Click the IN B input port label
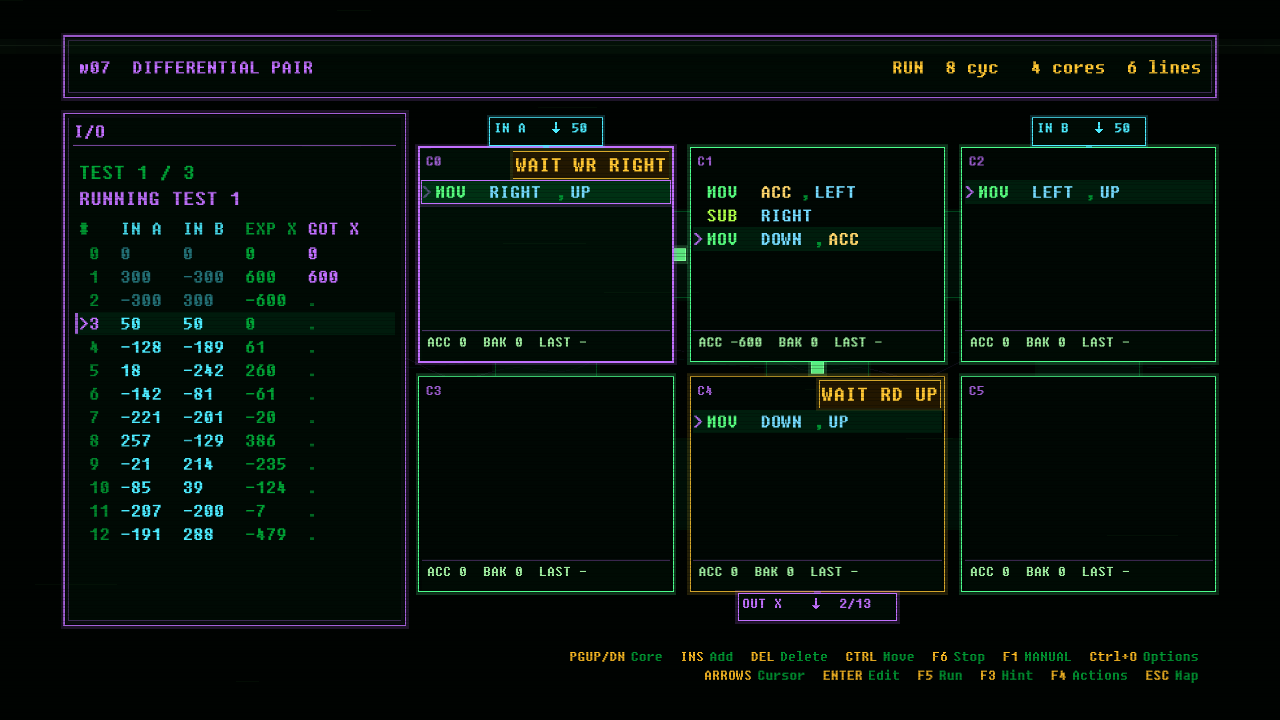 [x=1088, y=130]
